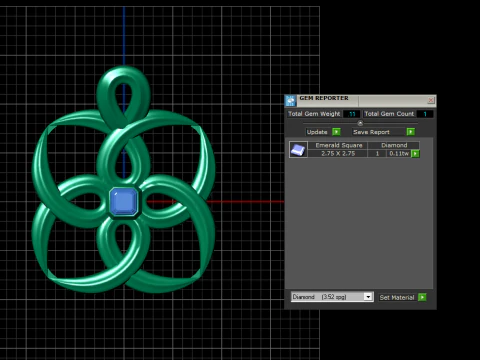Click the Update button

click(317, 132)
